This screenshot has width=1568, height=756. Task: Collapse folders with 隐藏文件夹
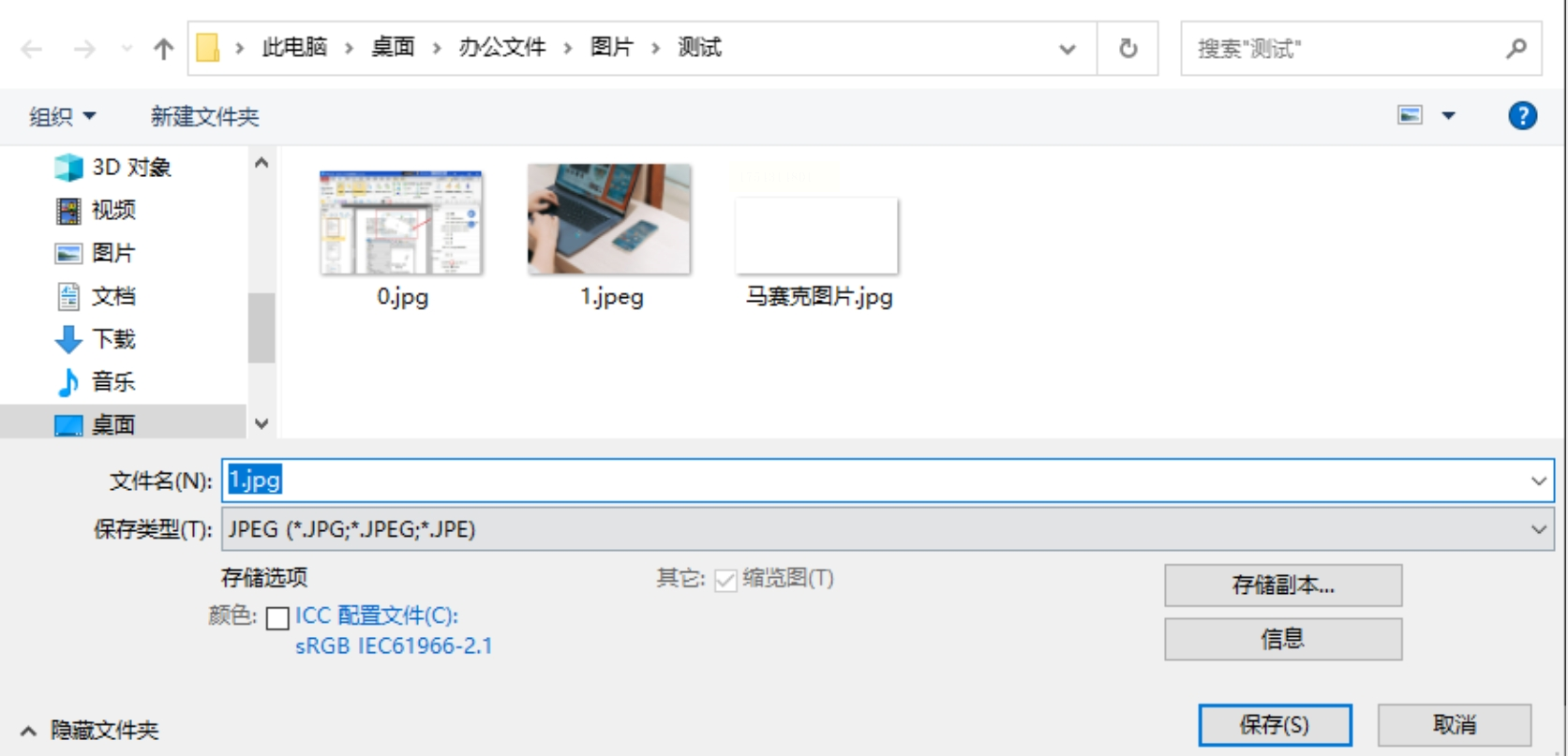(x=90, y=730)
